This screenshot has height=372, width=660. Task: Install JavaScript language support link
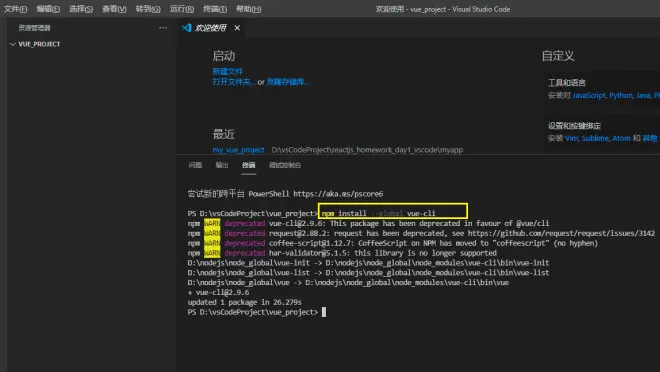click(x=589, y=96)
